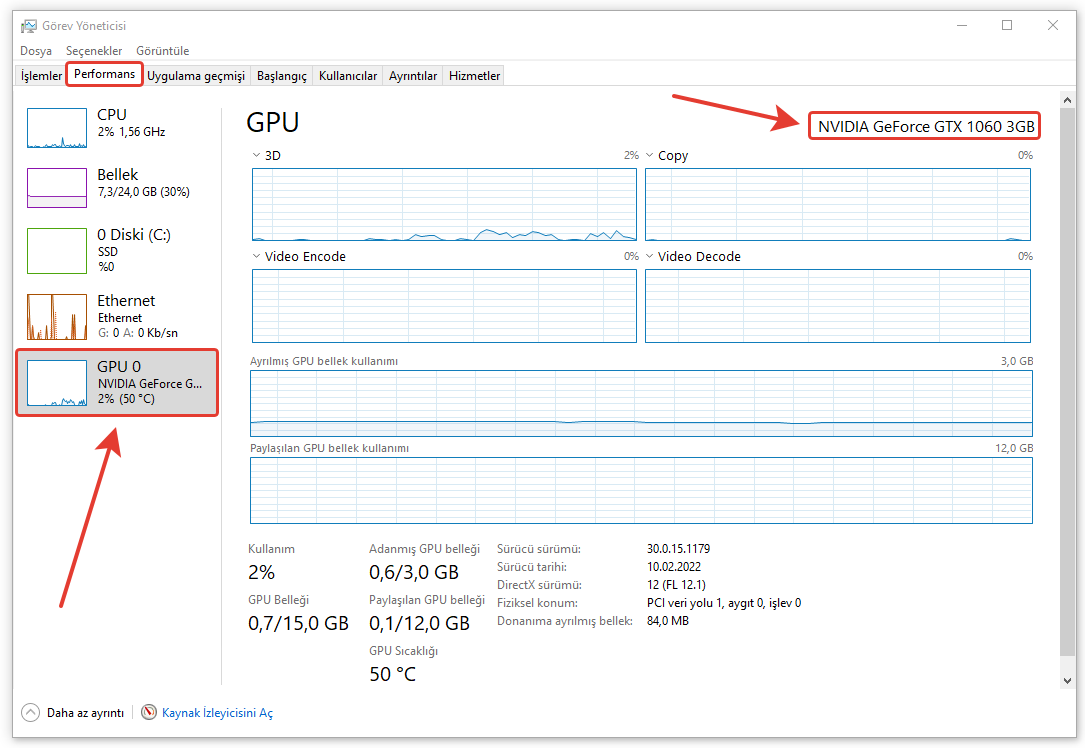
Task: Switch to the İşlemler tab
Action: 41,76
